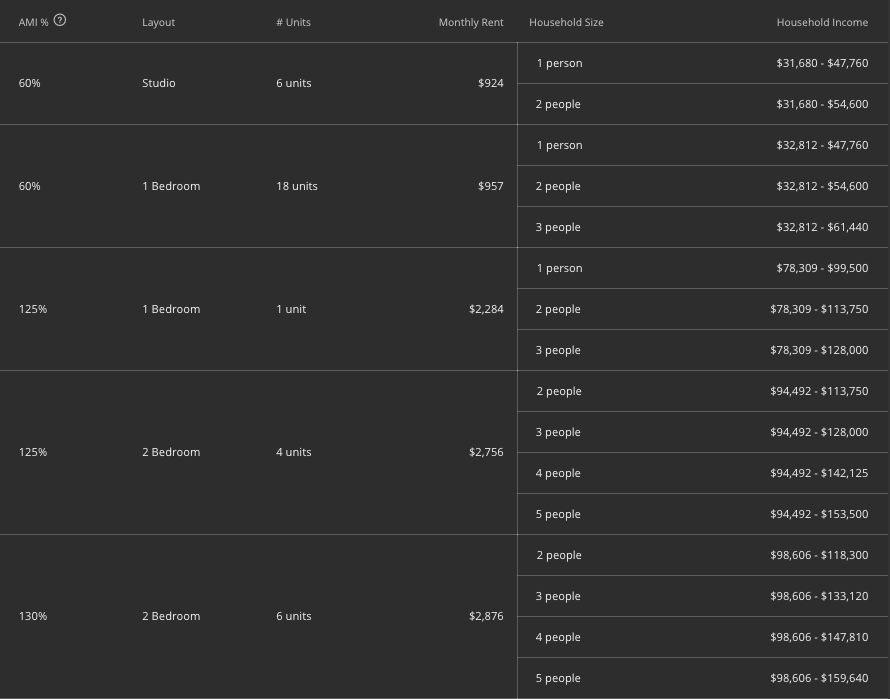This screenshot has width=890, height=699.
Task: Click the $32,812 - $61,440 income range
Action: (822, 227)
